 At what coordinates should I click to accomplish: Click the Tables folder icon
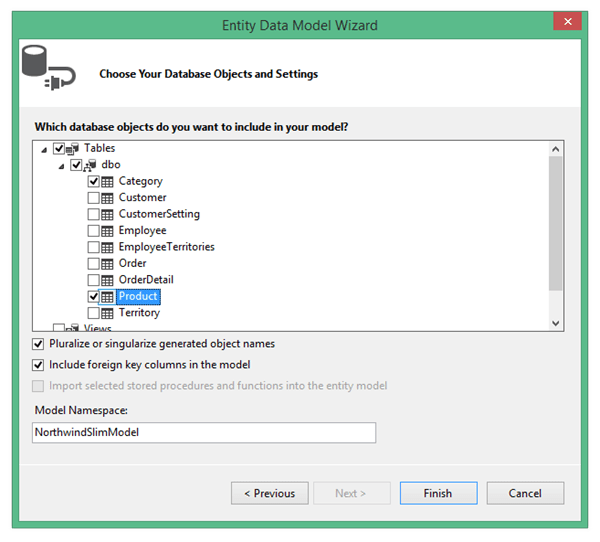pos(74,149)
